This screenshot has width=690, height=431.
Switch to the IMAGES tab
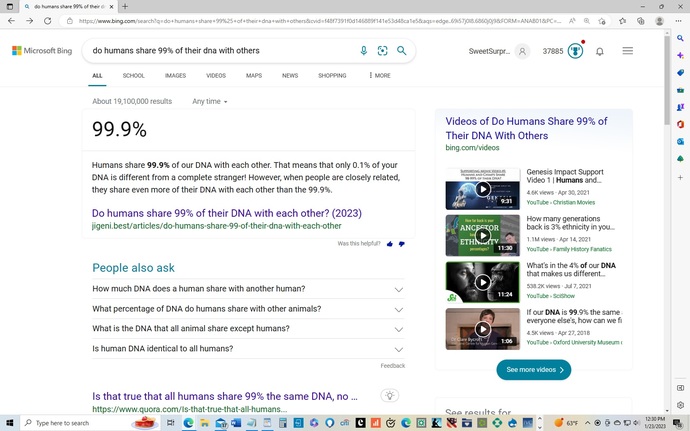176,76
